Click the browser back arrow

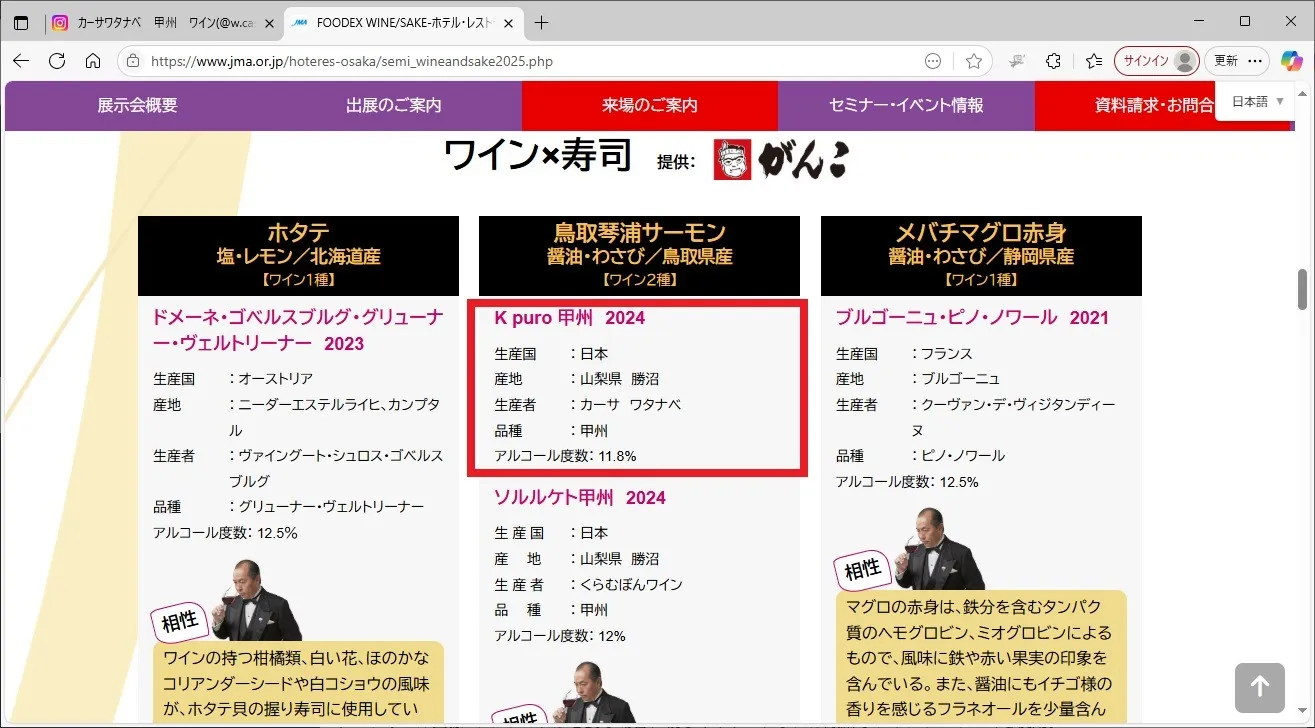(21, 61)
